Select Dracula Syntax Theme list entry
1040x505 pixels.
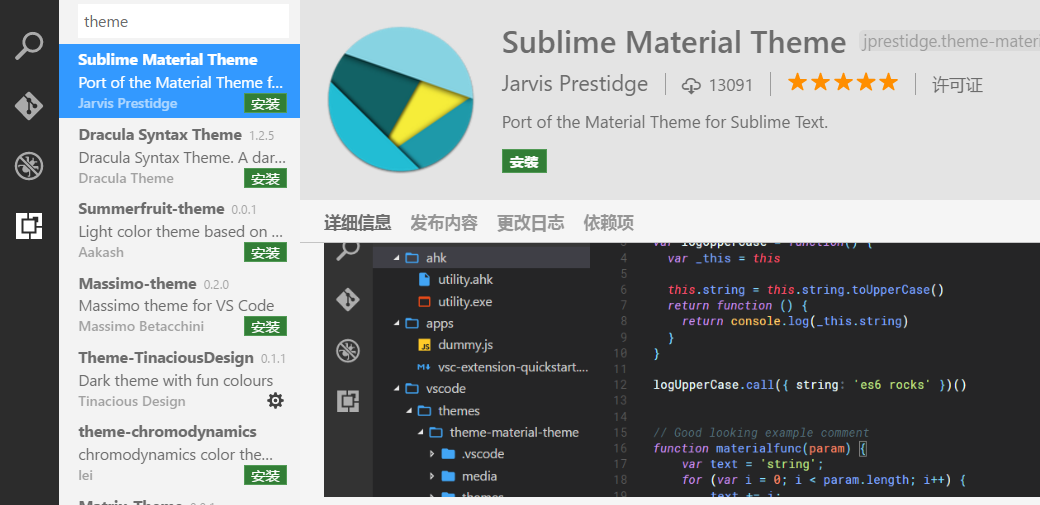pos(179,156)
